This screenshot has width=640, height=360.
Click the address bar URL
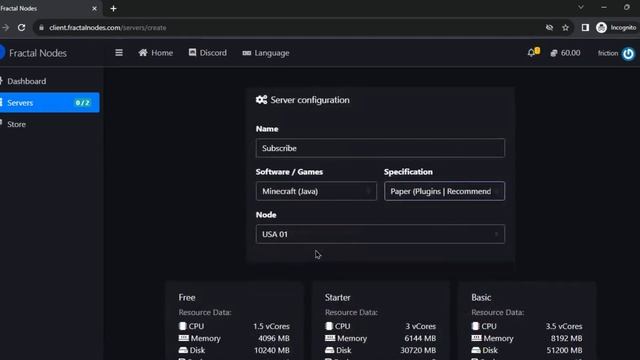(108, 28)
